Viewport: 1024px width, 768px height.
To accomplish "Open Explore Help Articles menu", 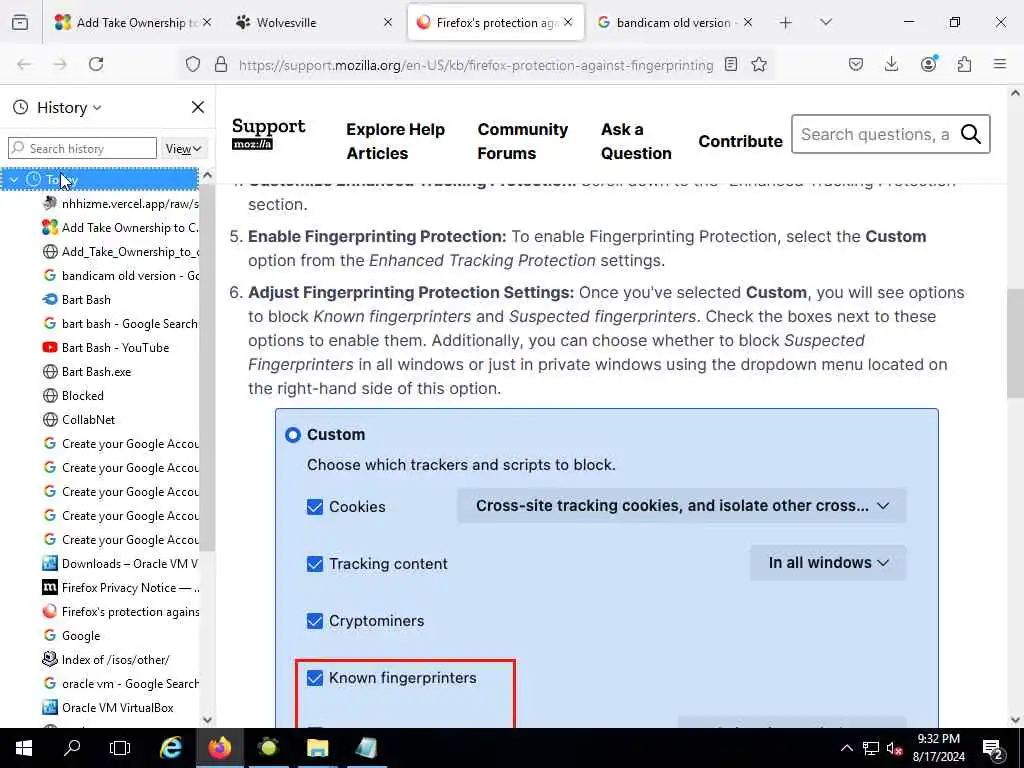I will pyautogui.click(x=395, y=141).
